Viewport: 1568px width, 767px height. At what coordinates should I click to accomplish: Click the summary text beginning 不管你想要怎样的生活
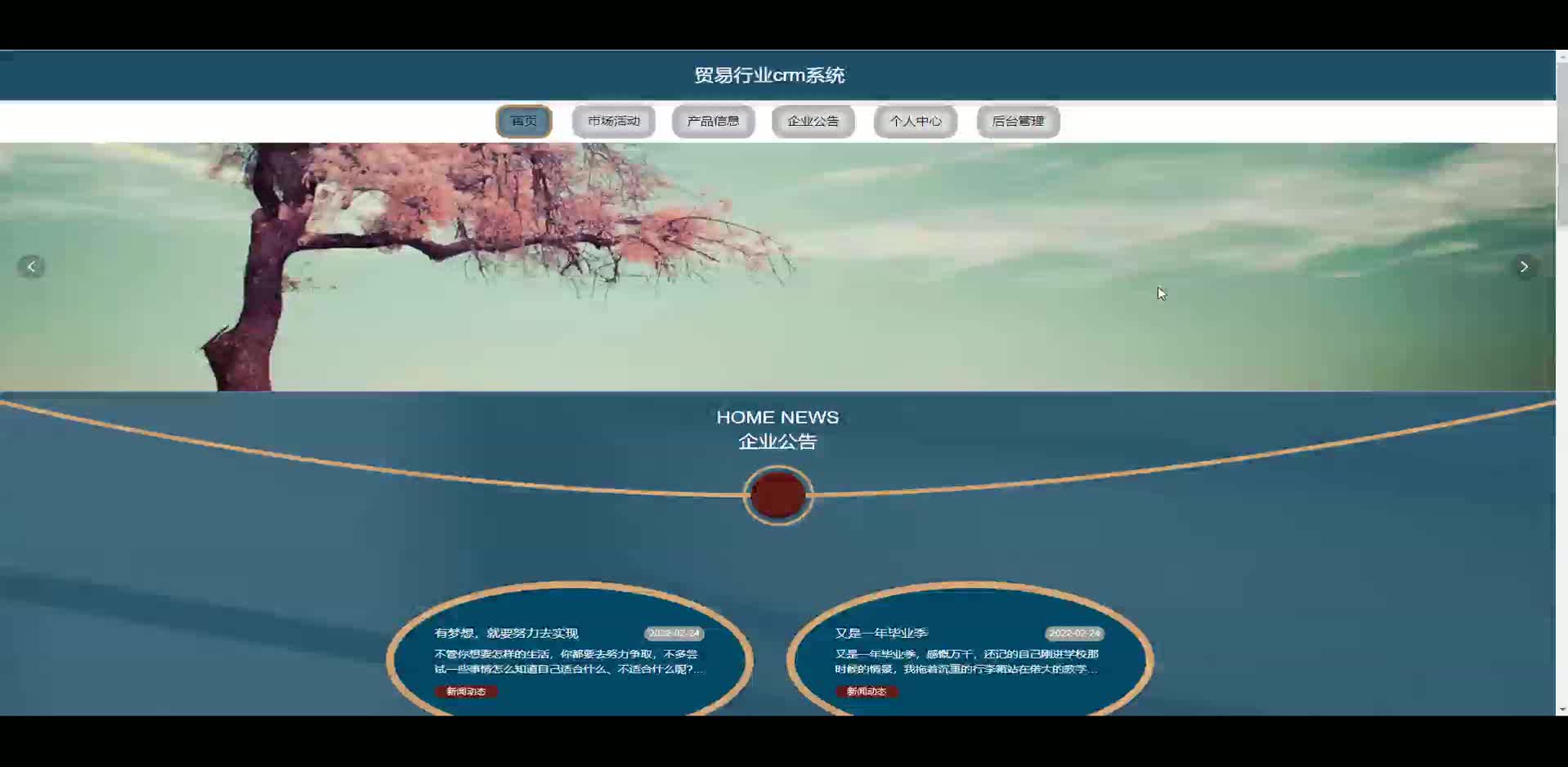(569, 662)
